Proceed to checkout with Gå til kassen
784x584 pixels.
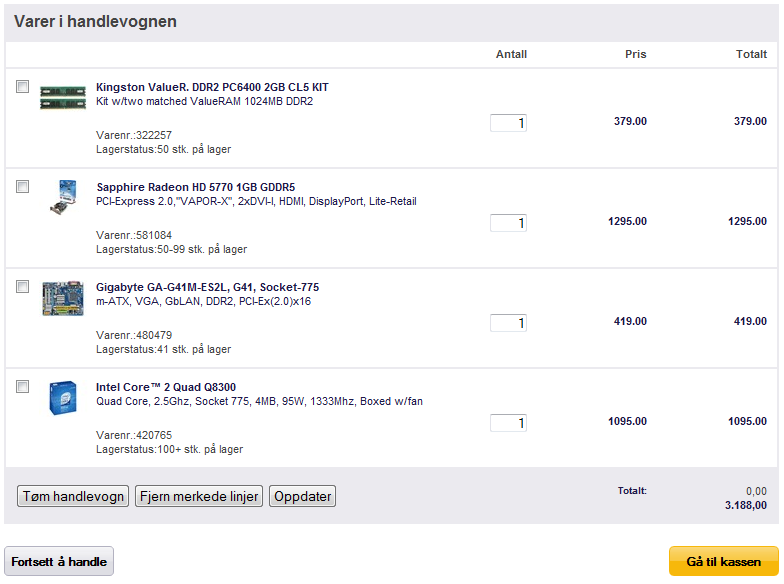pyautogui.click(x=724, y=562)
